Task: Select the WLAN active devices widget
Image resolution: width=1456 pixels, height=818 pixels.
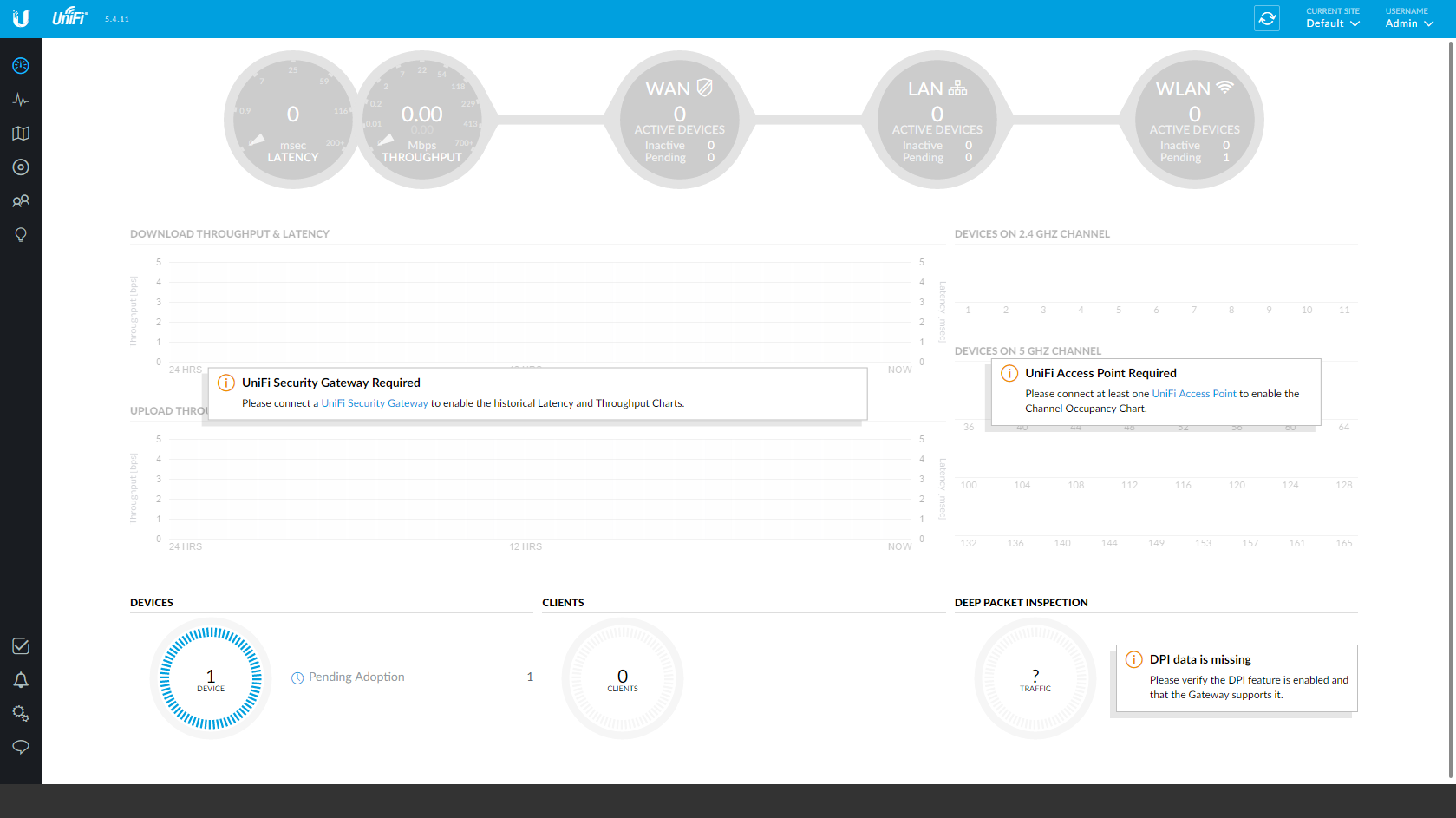Action: coord(1194,120)
